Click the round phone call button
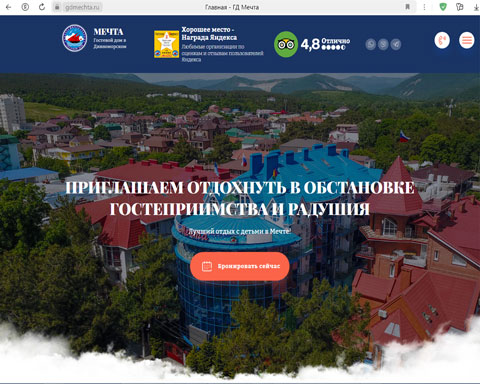 [x=442, y=40]
